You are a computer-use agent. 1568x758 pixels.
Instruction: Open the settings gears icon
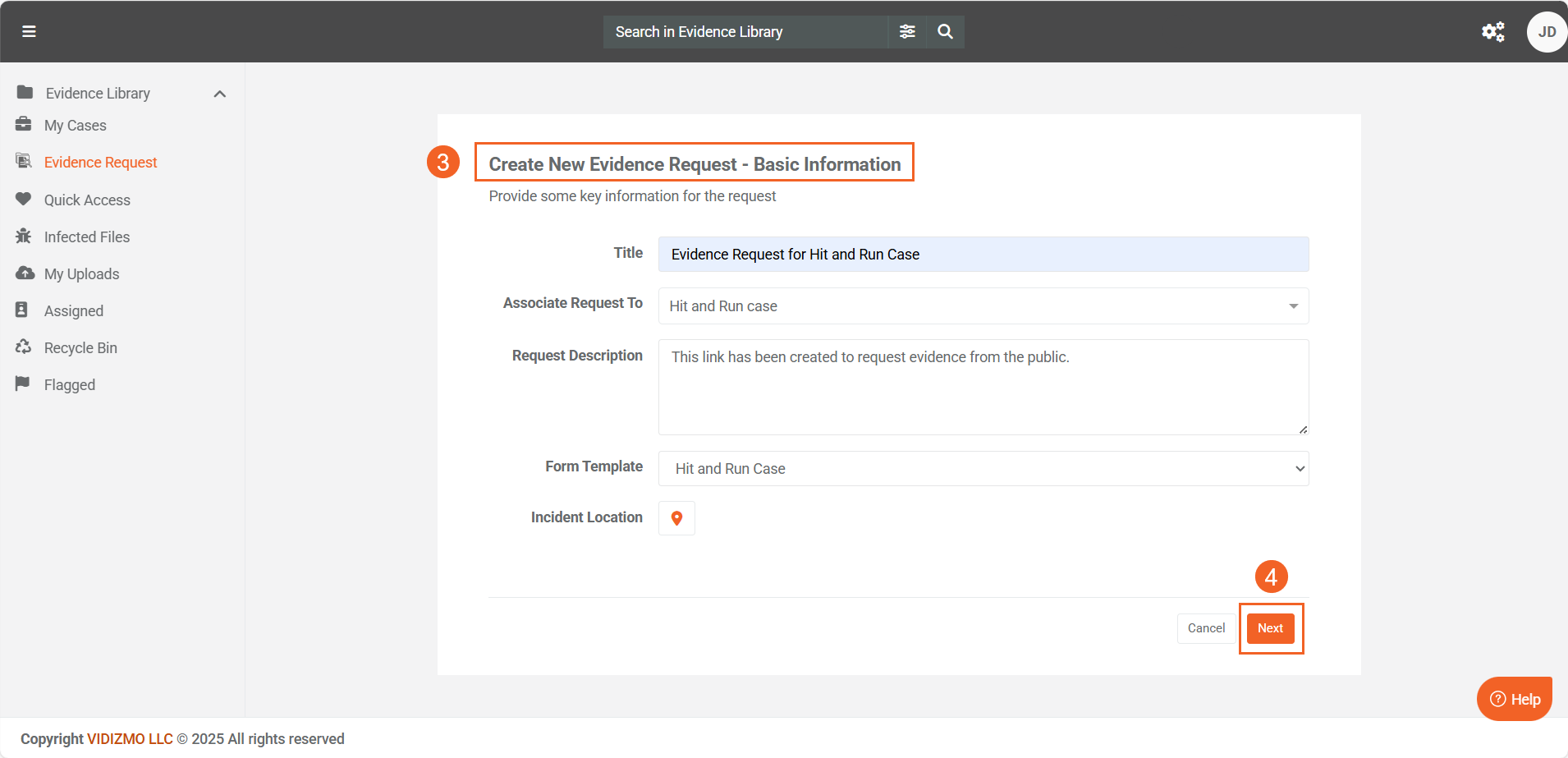coord(1492,31)
